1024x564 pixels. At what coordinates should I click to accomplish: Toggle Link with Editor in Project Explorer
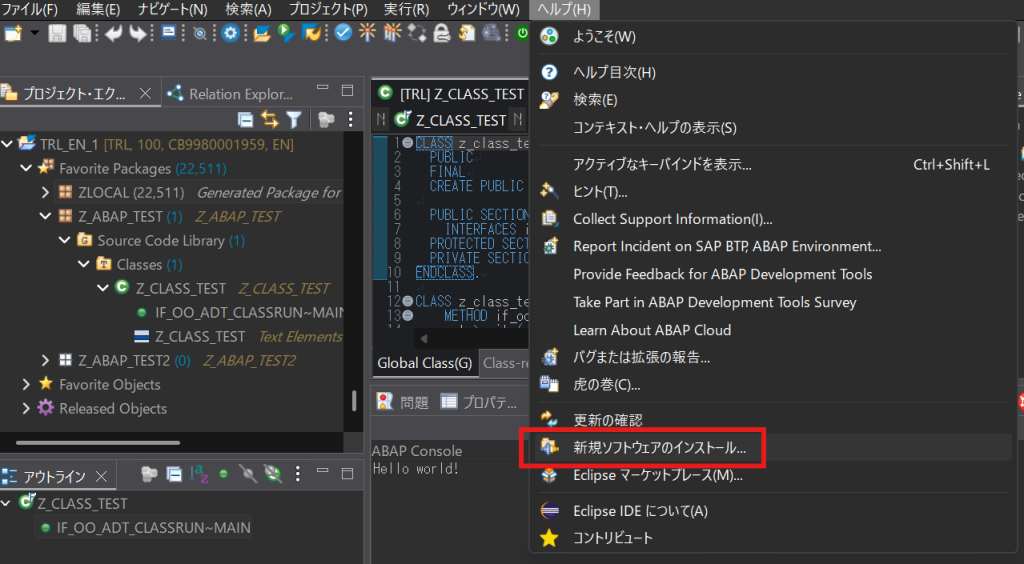pos(270,119)
